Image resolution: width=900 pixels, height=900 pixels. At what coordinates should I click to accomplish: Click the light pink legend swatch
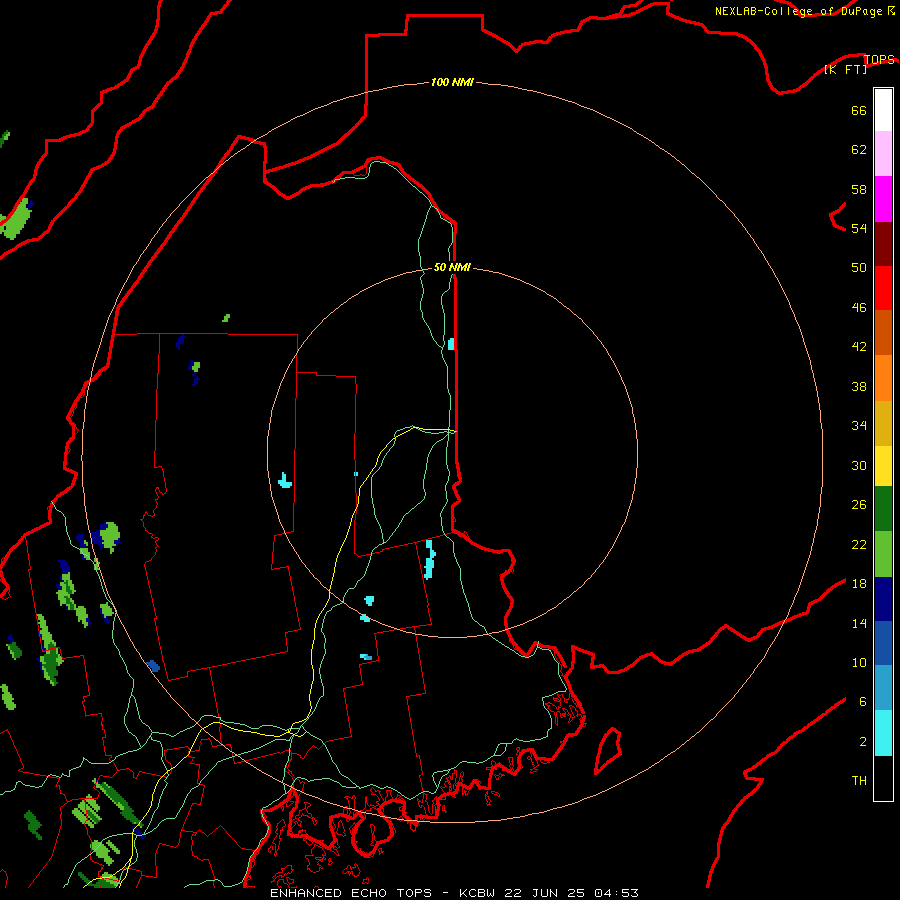click(883, 154)
